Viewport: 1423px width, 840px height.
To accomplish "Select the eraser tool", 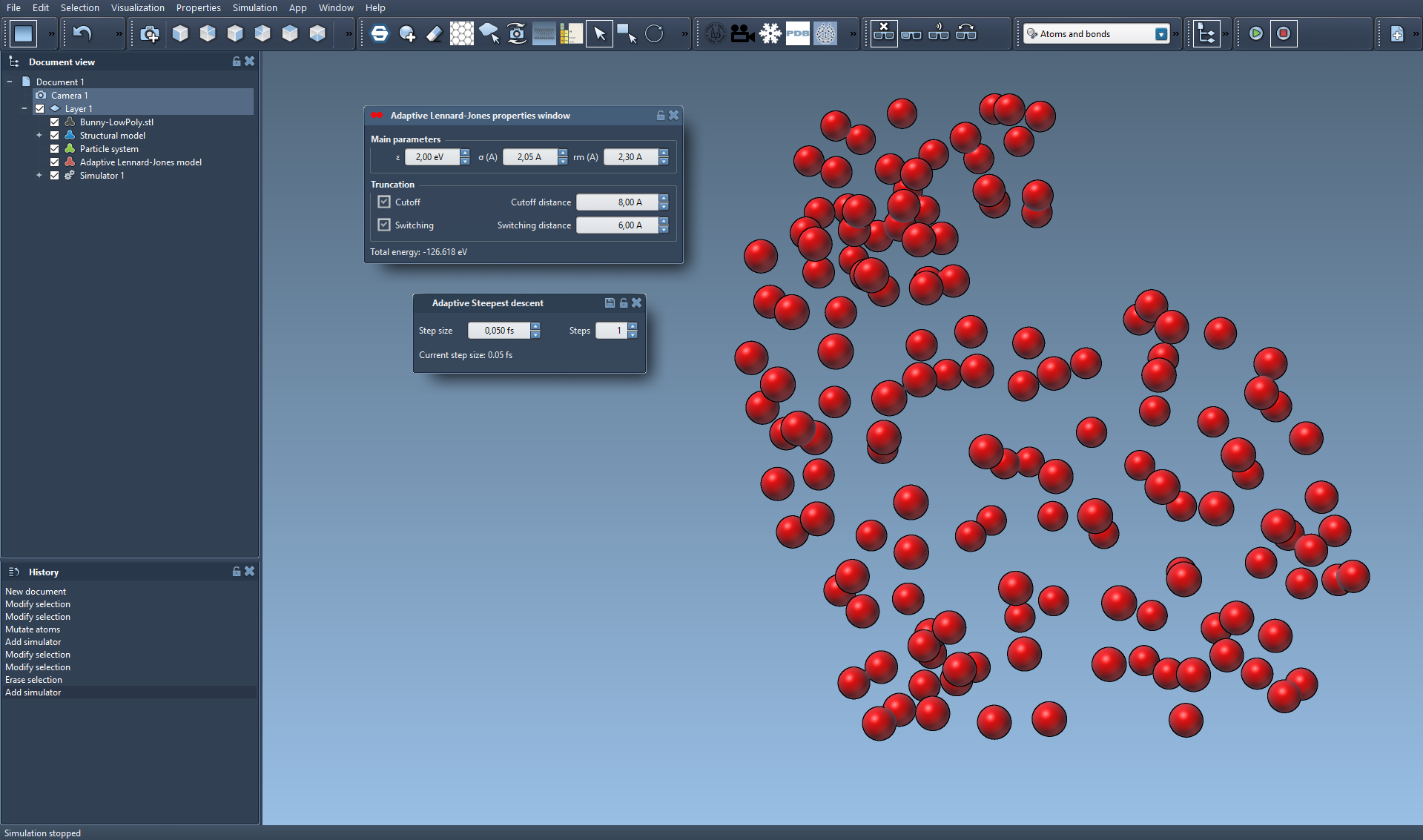I will tap(435, 33).
